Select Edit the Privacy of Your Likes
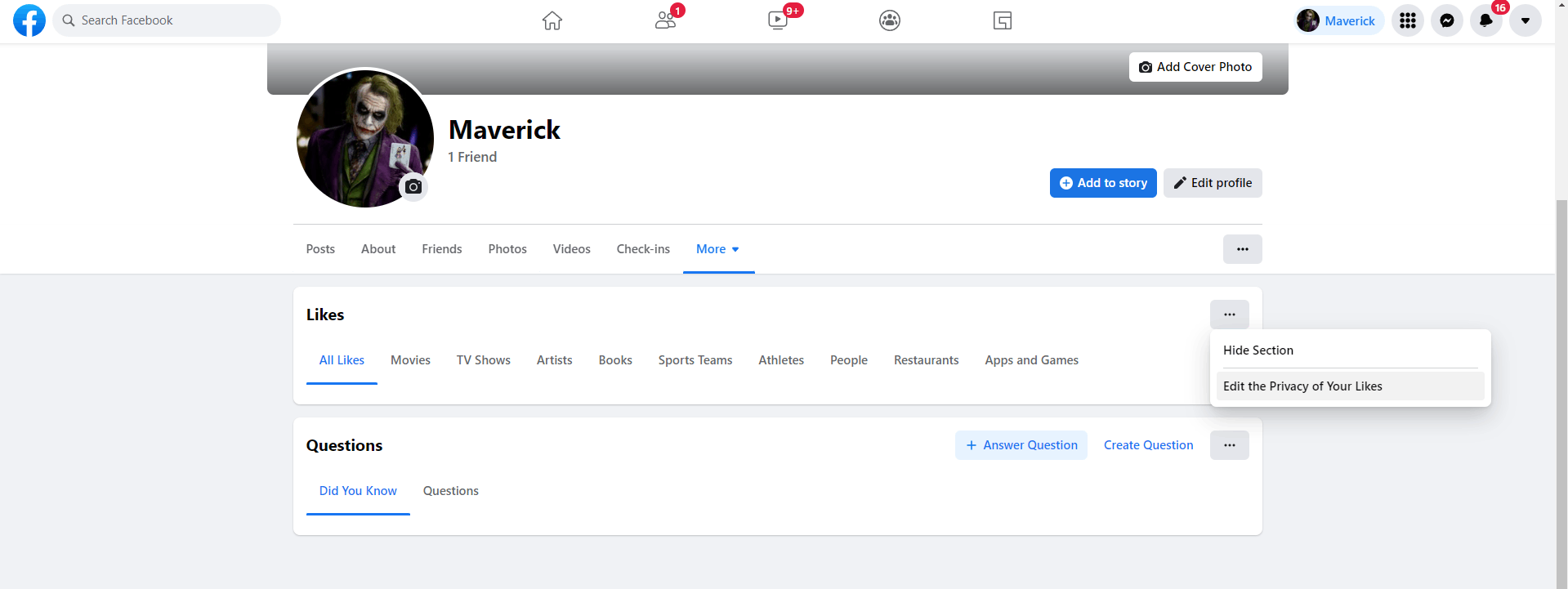The height and width of the screenshot is (589, 1568). tap(1350, 386)
